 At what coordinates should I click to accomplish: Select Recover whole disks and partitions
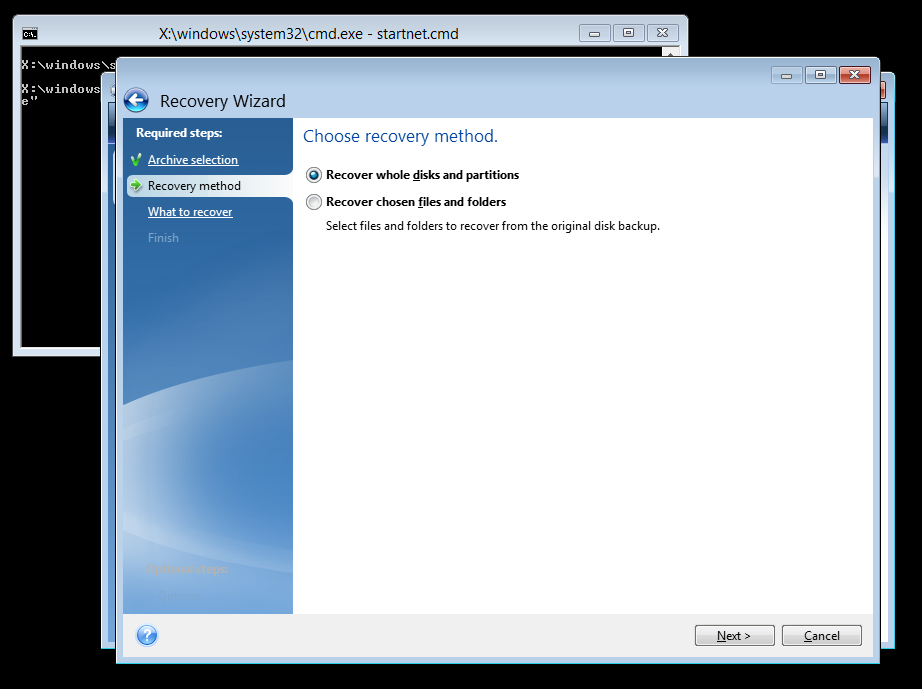tap(314, 175)
